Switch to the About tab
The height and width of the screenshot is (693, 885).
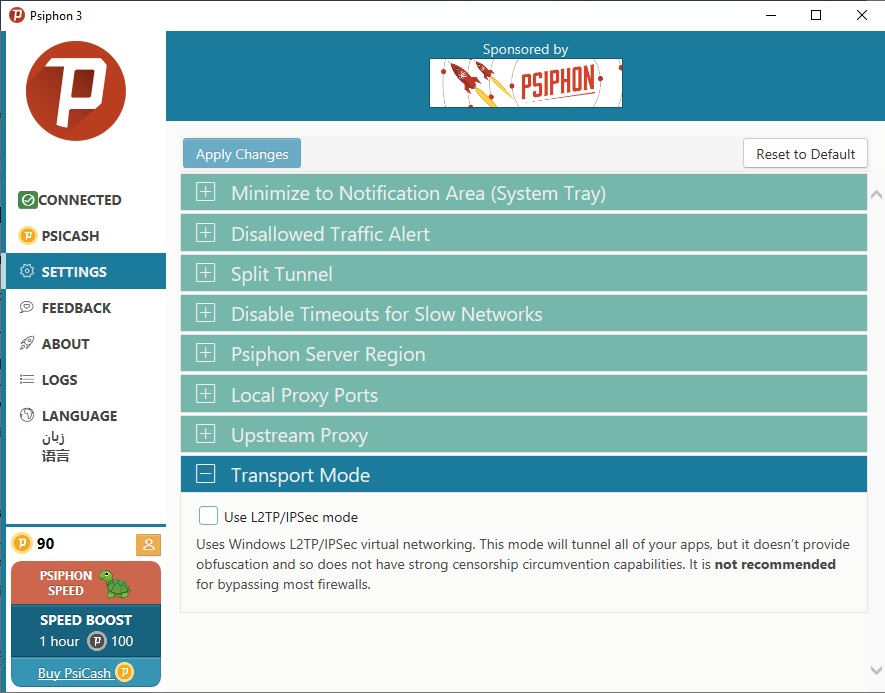[x=86, y=344]
